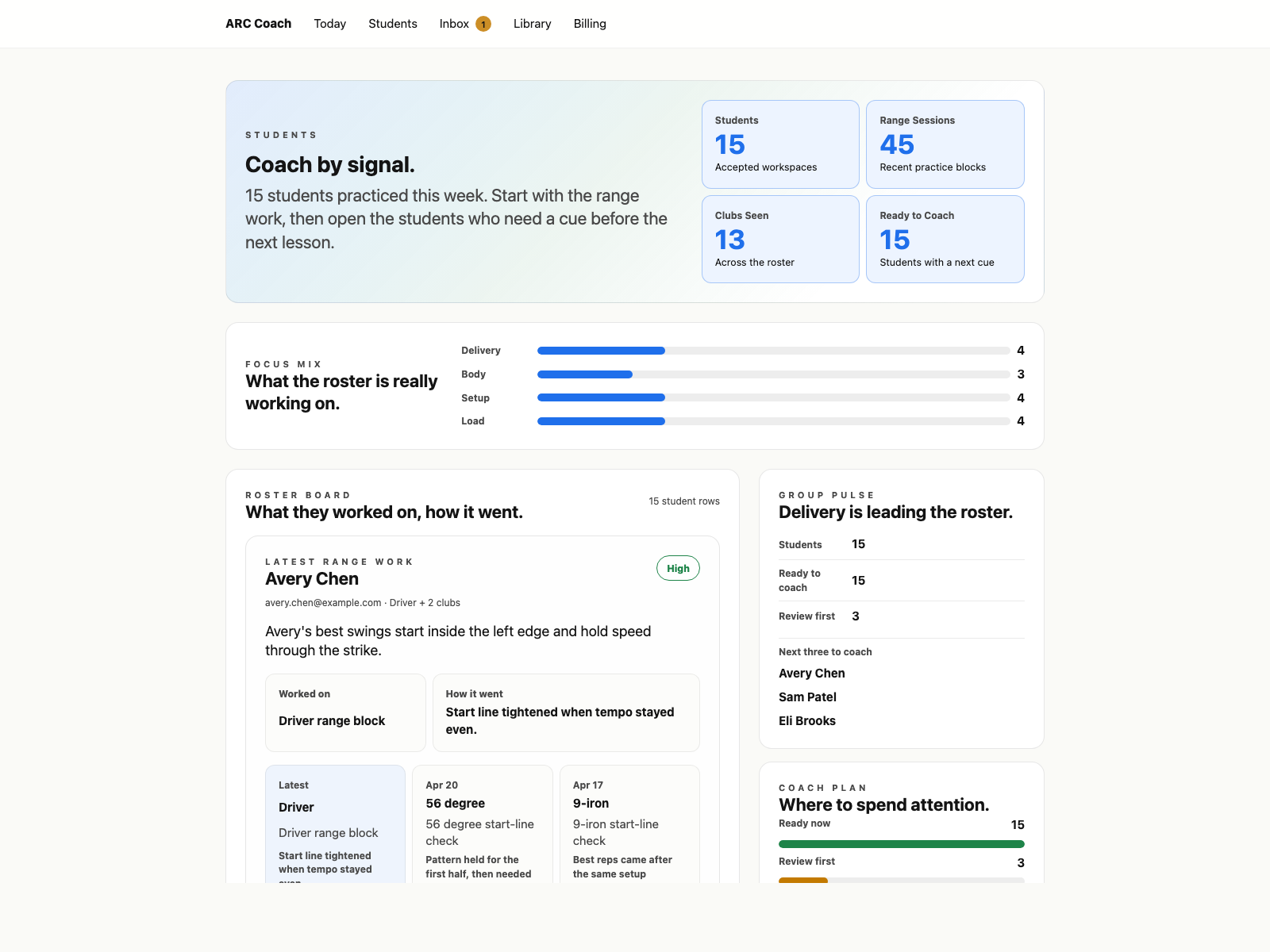
Task: Open the Clubs Seen stat card
Action: point(780,239)
